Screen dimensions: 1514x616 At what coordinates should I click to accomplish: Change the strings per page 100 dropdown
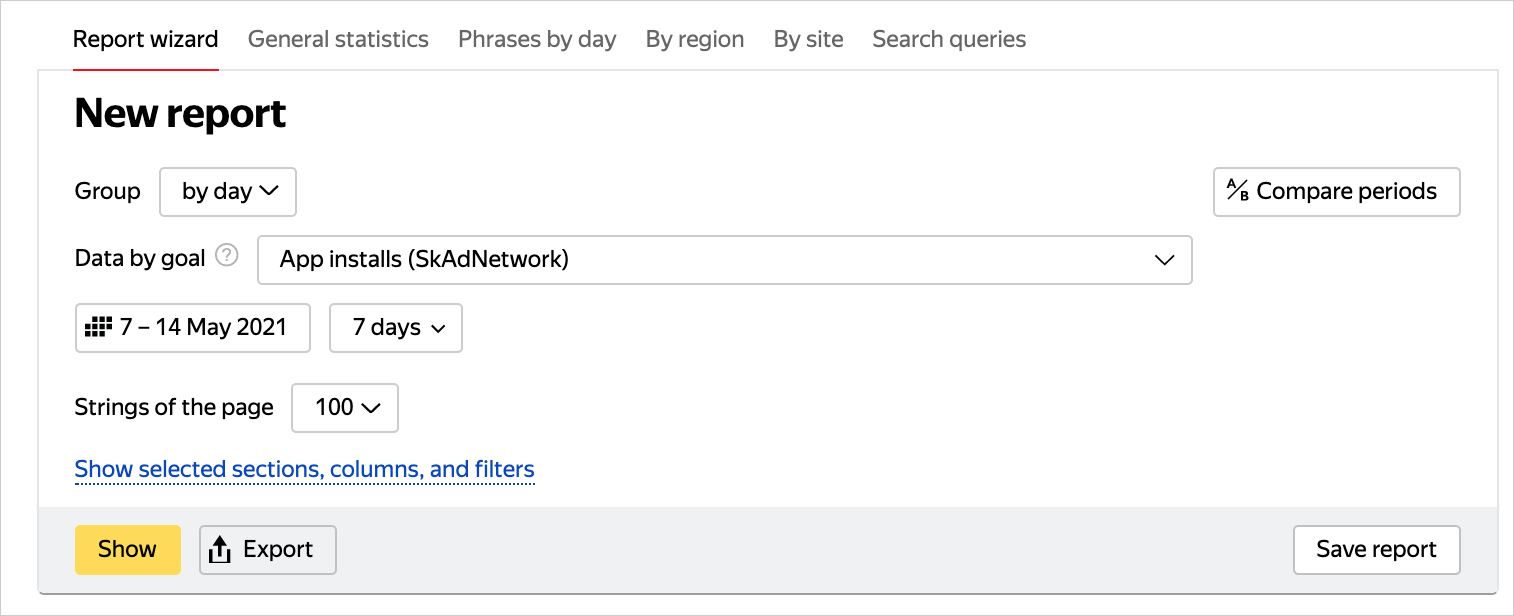click(x=345, y=408)
